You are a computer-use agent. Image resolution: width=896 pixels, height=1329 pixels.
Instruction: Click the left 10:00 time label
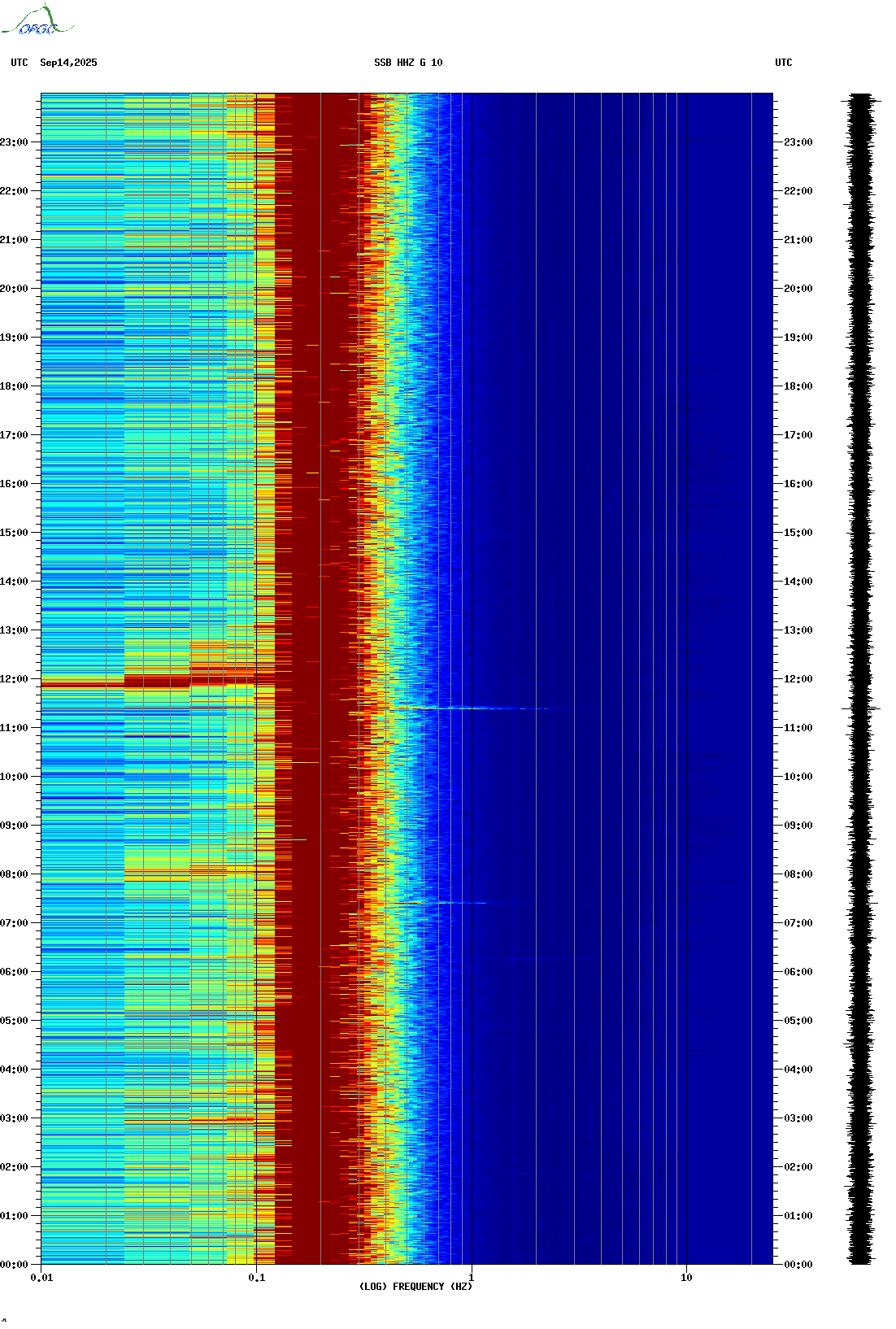coord(14,777)
